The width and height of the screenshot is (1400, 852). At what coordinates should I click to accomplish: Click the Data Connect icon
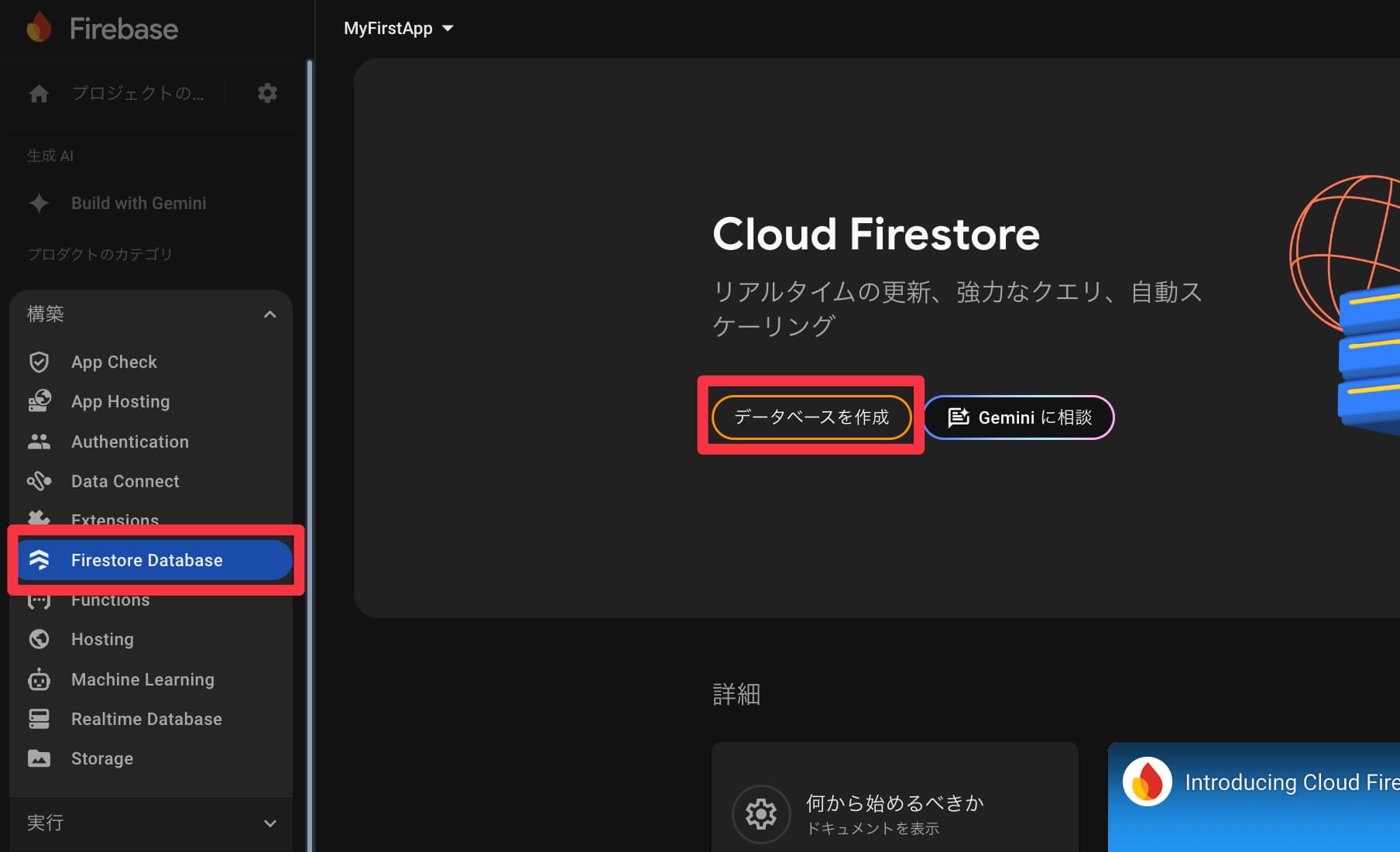[x=39, y=481]
